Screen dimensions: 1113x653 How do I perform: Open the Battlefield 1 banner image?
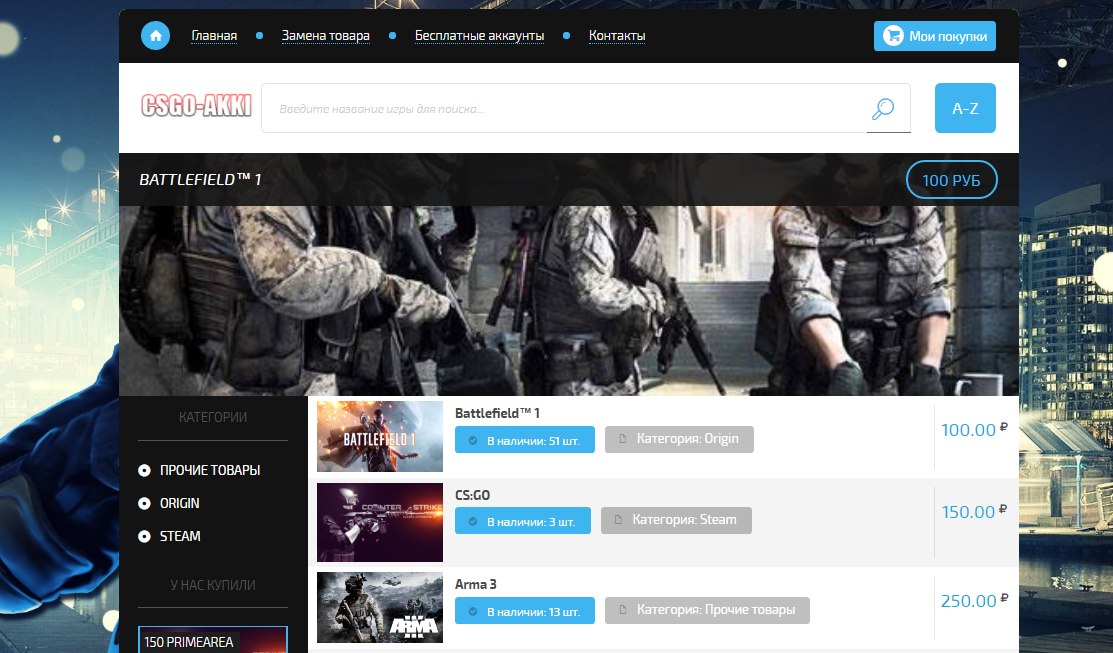coord(569,300)
